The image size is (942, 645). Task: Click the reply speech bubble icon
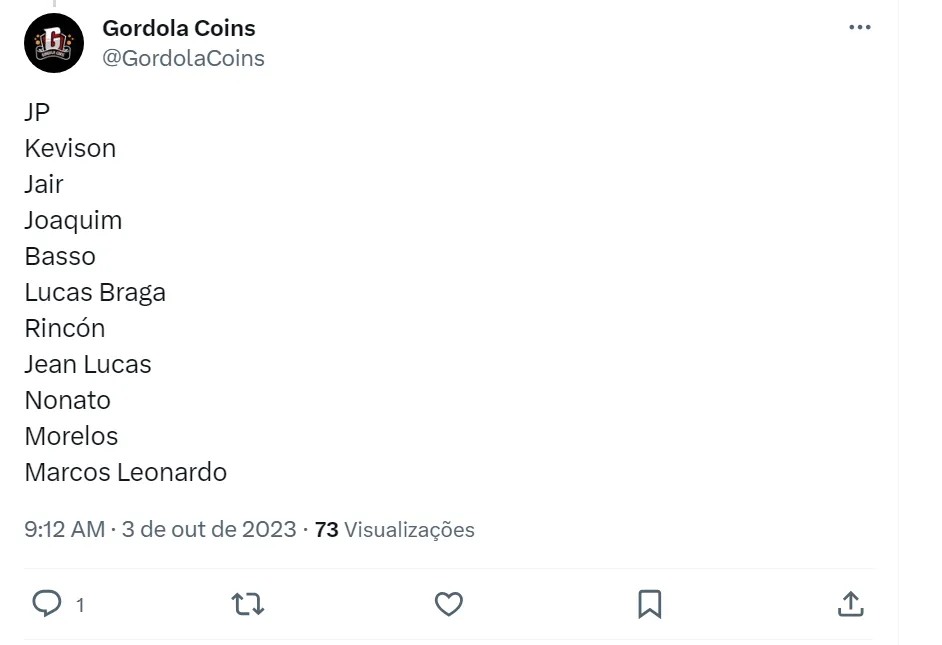47,603
